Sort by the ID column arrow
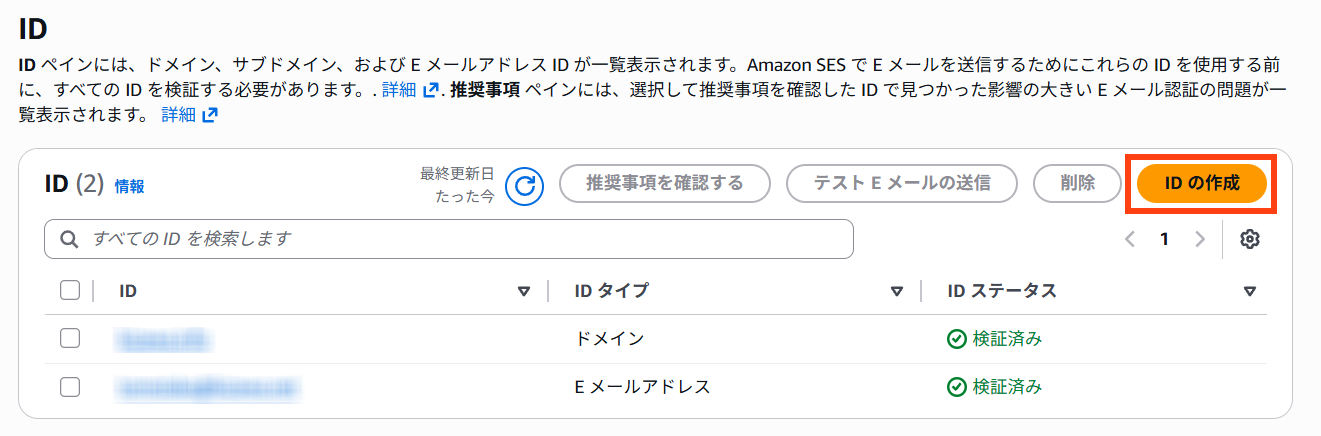 (524, 292)
